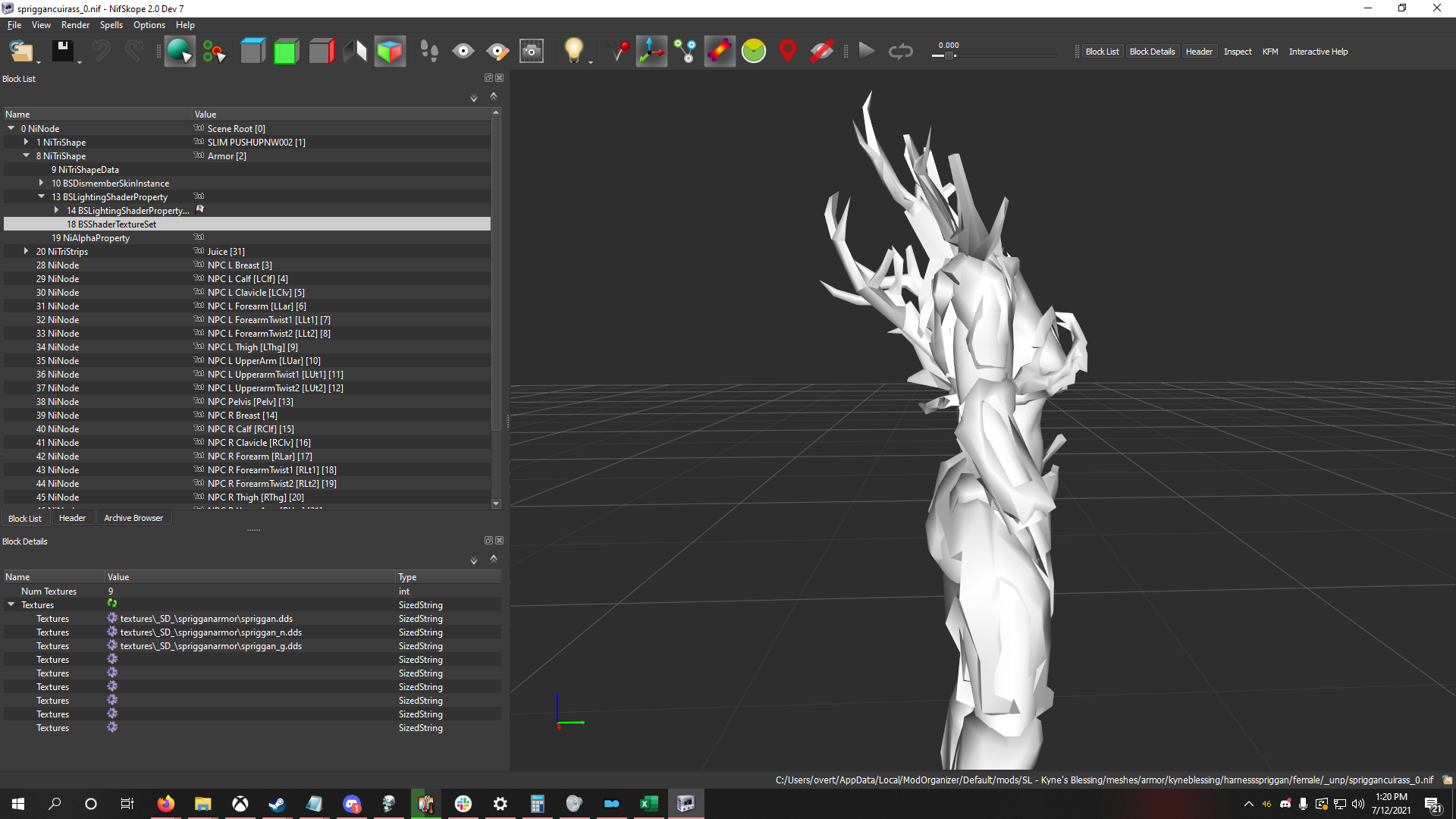Select the side view red cube icon
Image resolution: width=1456 pixels, height=819 pixels.
(x=321, y=52)
